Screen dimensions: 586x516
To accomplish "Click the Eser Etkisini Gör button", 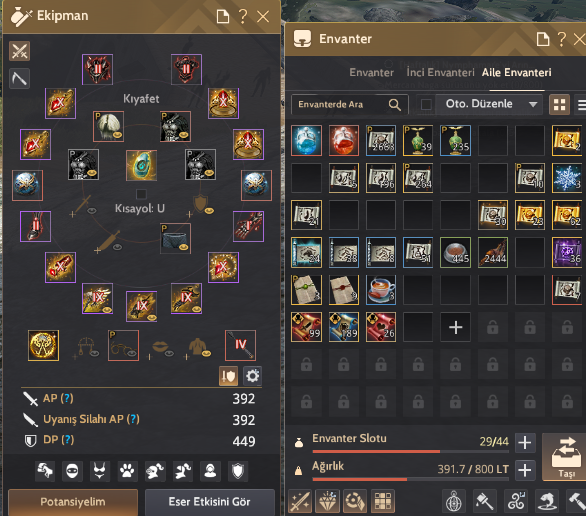I will pyautogui.click(x=209, y=502).
